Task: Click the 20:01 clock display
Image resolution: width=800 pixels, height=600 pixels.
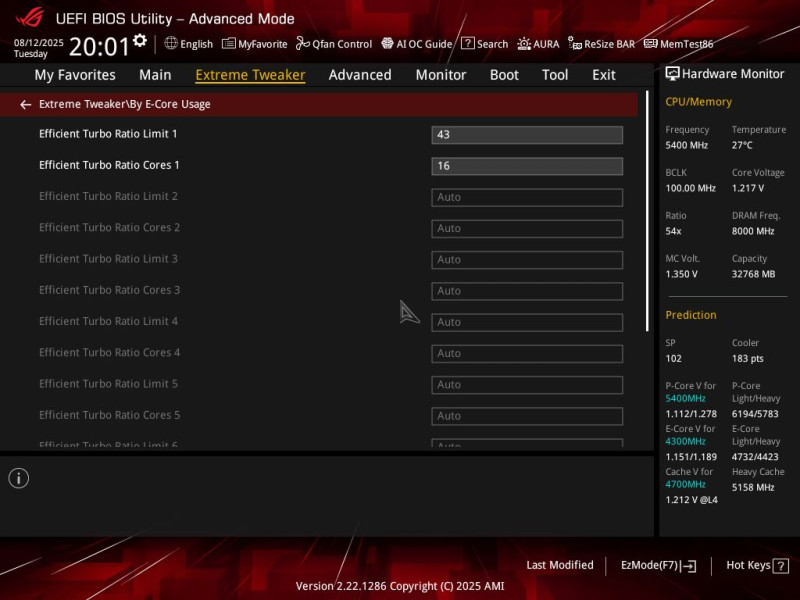Action: pyautogui.click(x=99, y=46)
